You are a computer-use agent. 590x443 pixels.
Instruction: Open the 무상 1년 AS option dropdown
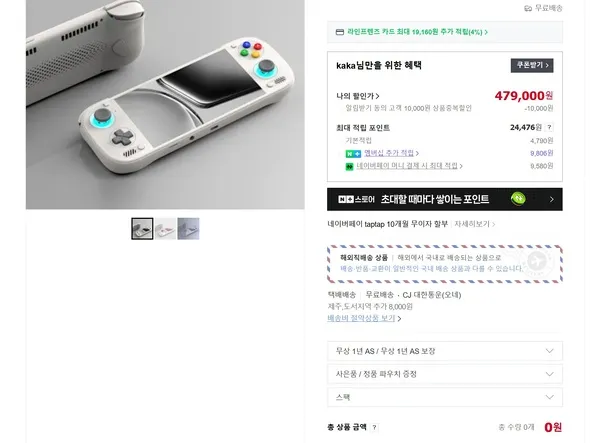pos(445,351)
